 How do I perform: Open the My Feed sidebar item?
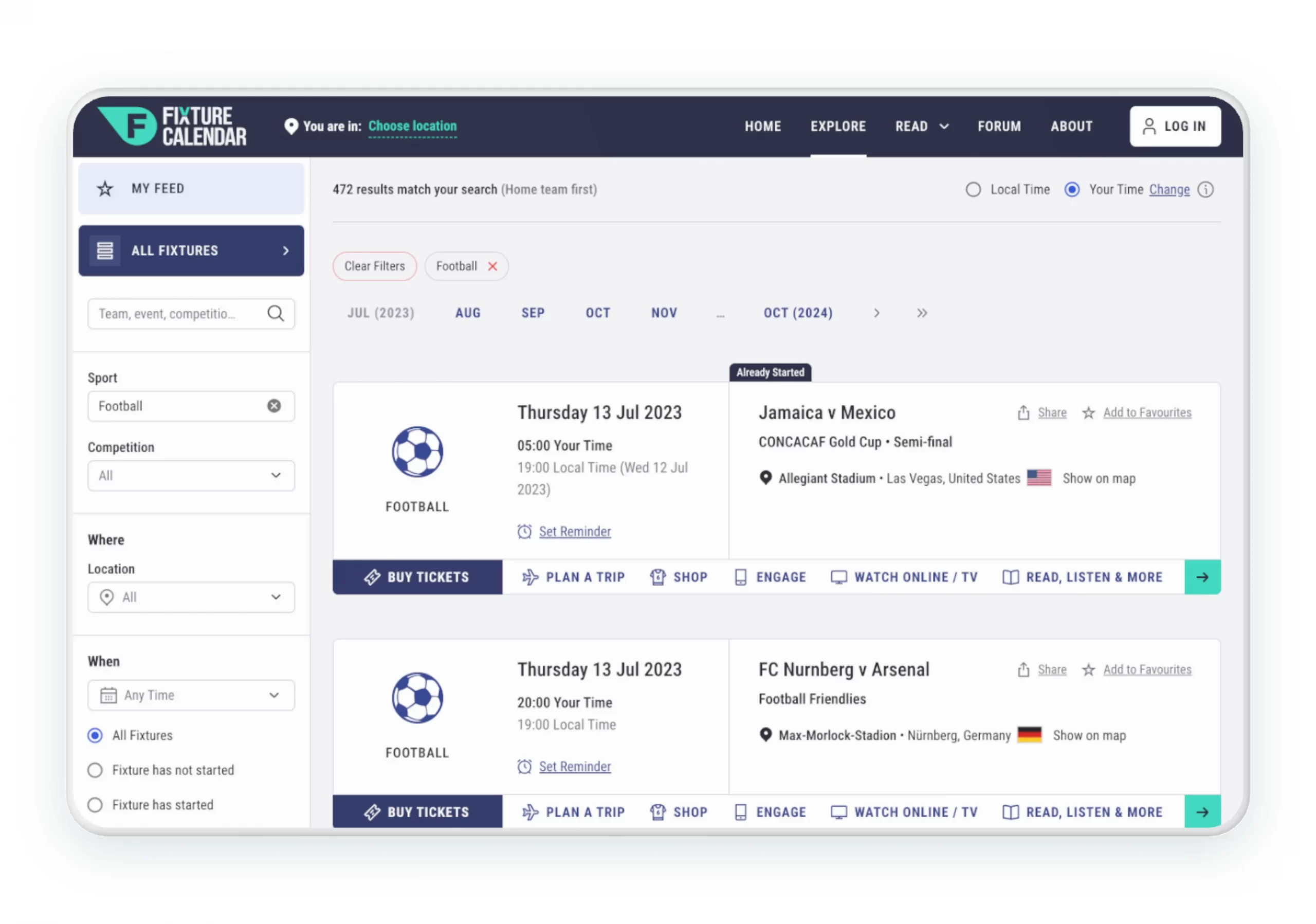click(191, 189)
